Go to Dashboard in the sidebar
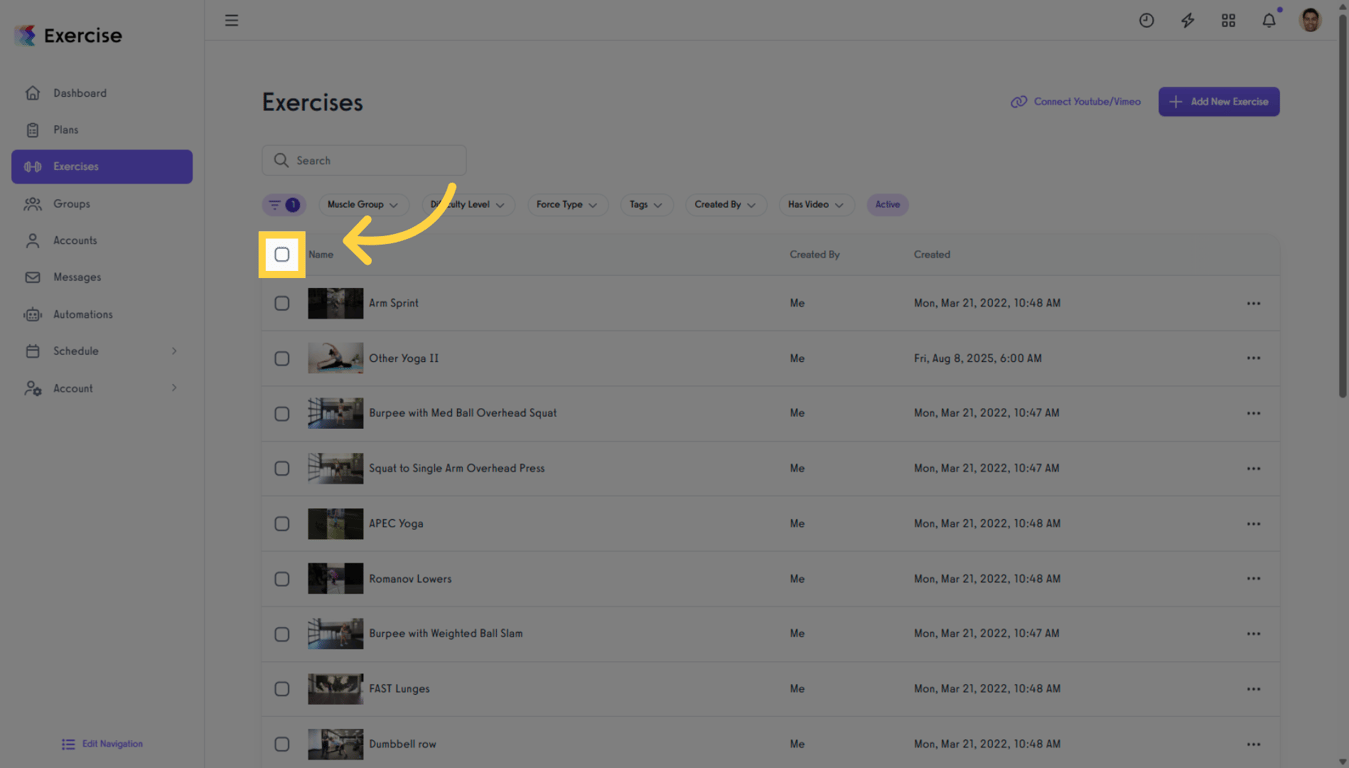This screenshot has width=1349, height=768. [102, 93]
